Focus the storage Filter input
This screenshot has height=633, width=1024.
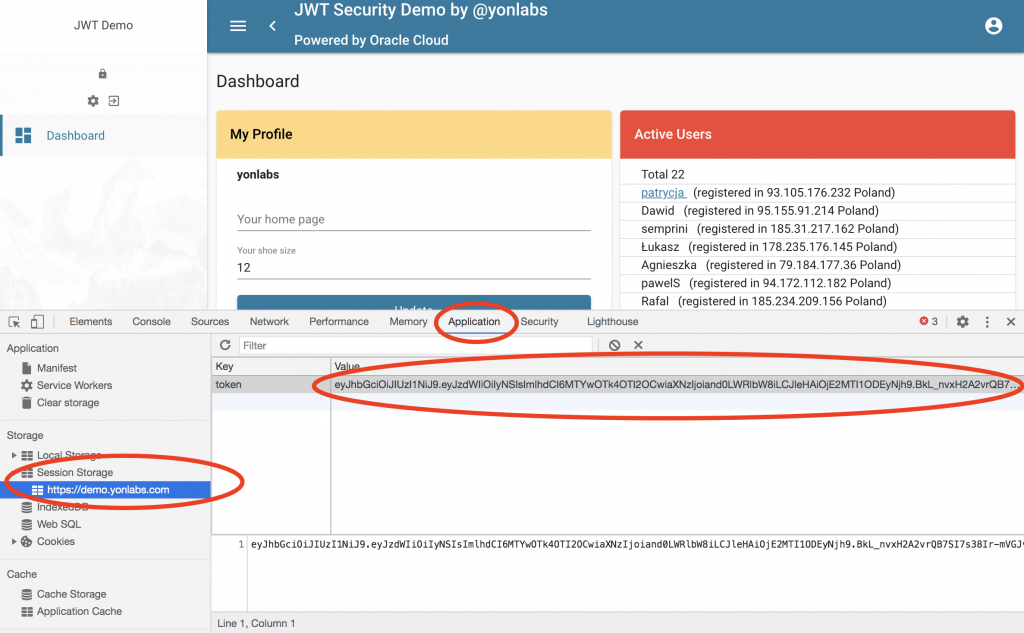click(415, 345)
